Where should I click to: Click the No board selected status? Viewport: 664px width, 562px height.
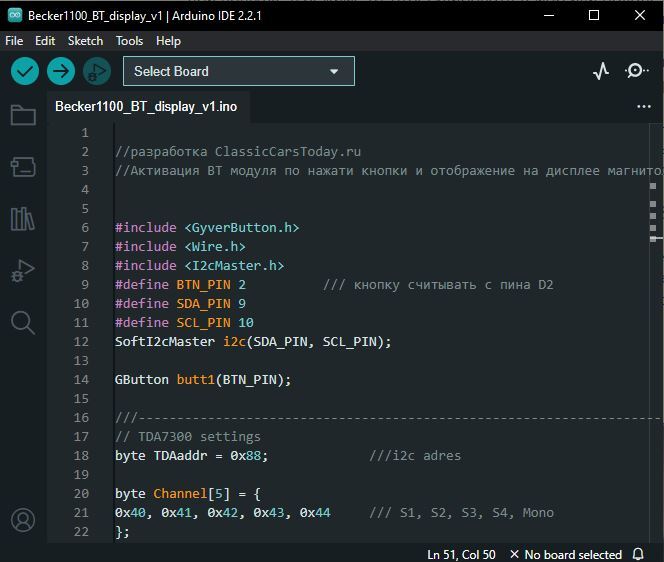[x=565, y=554]
